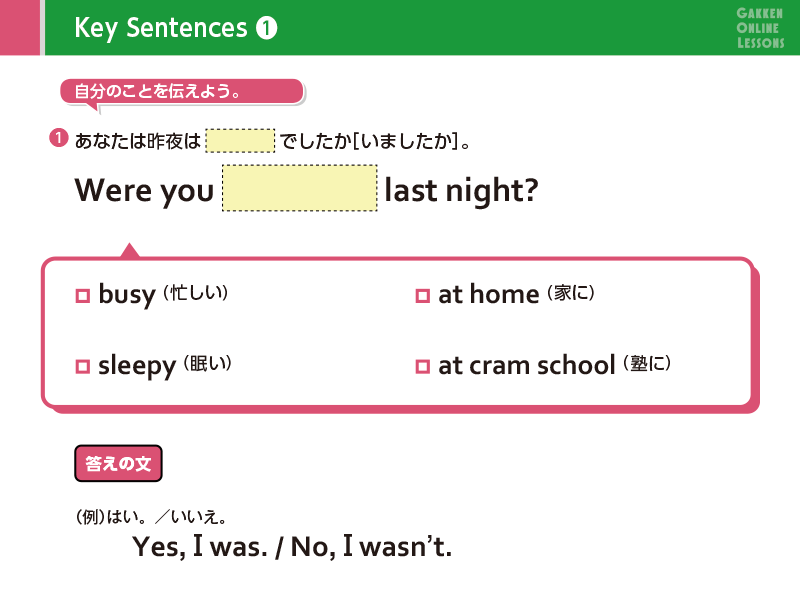Tick the sleepy checkbox
800x600 pixels.
pos(83,367)
